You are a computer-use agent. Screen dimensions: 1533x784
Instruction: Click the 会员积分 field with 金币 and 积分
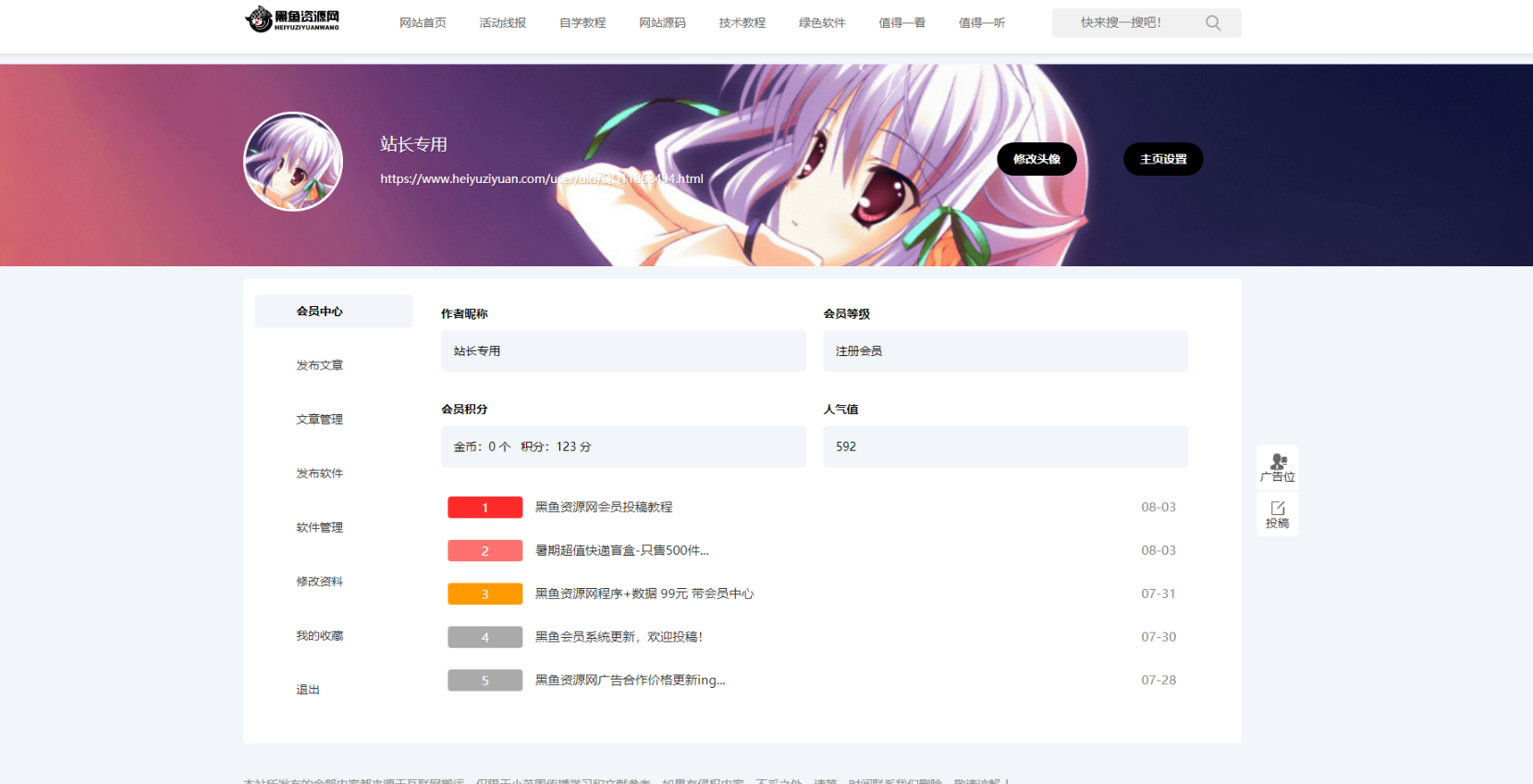click(x=623, y=447)
